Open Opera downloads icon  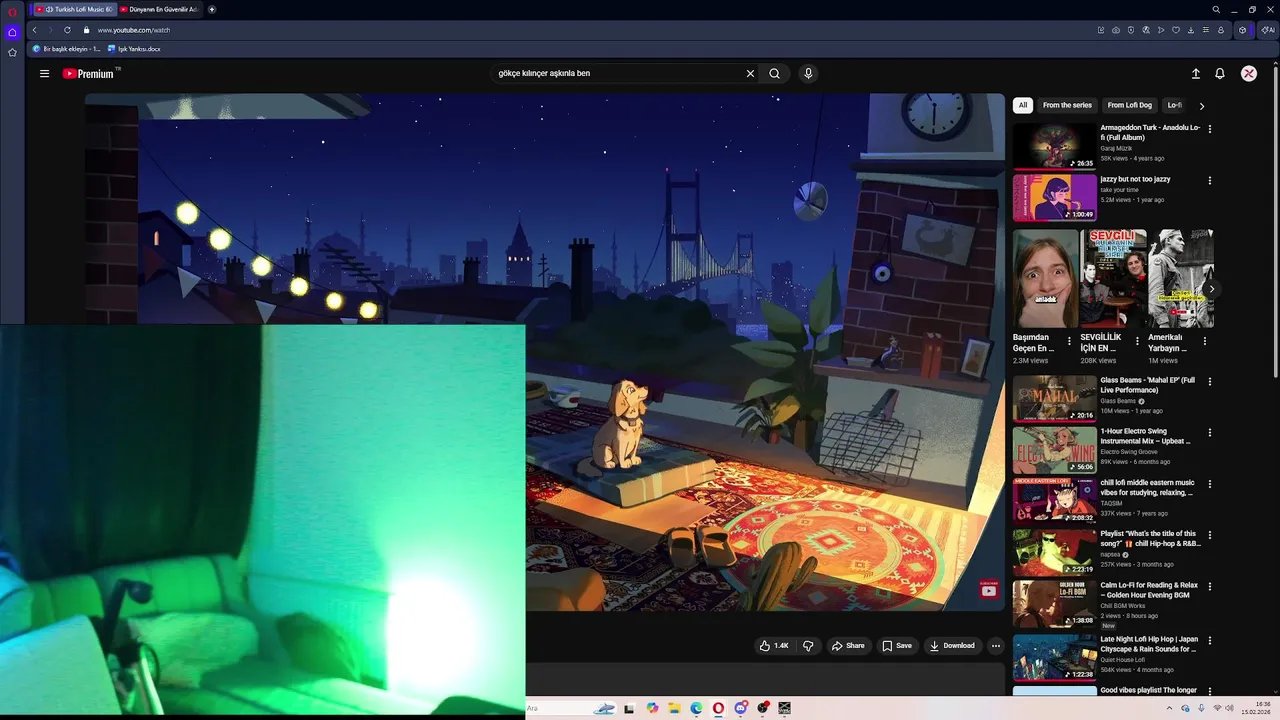1191,30
